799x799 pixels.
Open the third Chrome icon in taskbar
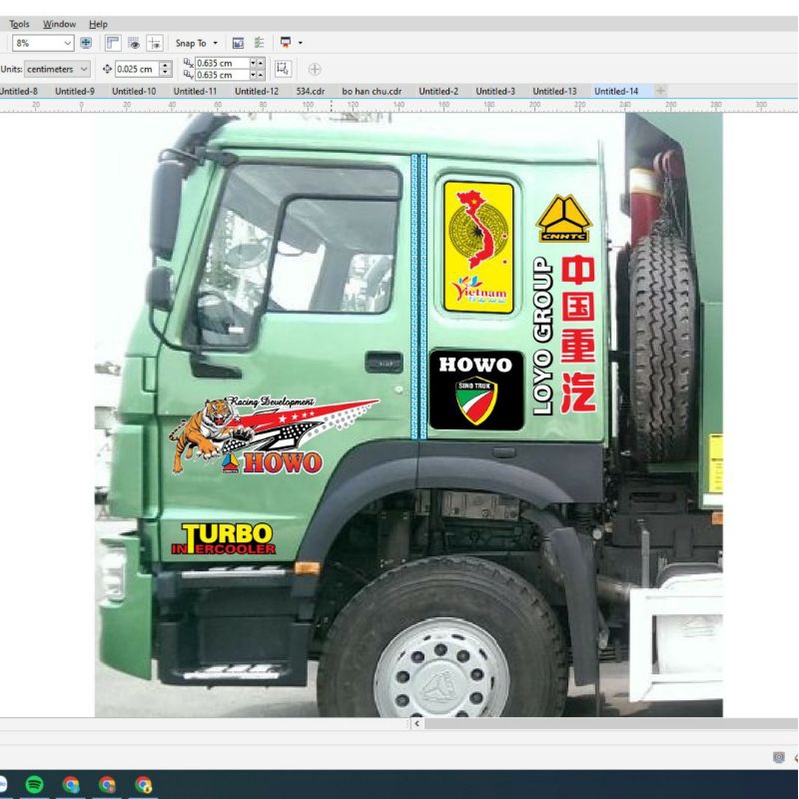click(143, 785)
